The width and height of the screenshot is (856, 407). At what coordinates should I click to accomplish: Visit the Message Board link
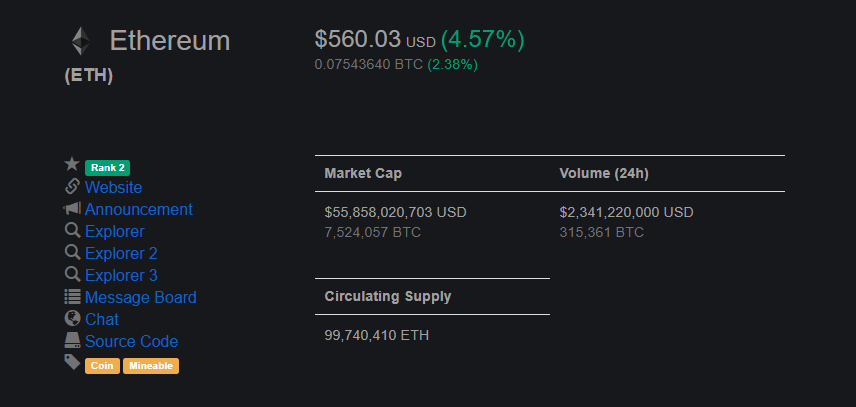coord(141,297)
